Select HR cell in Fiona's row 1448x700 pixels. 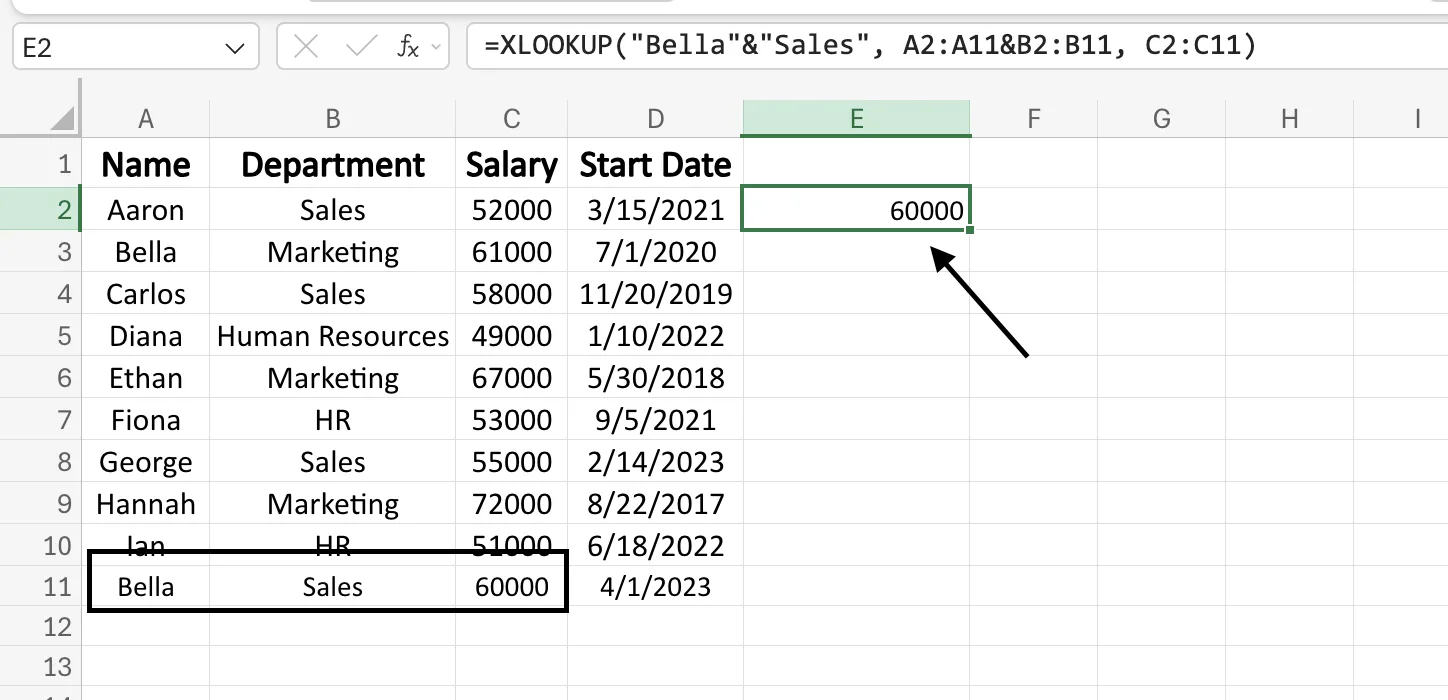(333, 420)
